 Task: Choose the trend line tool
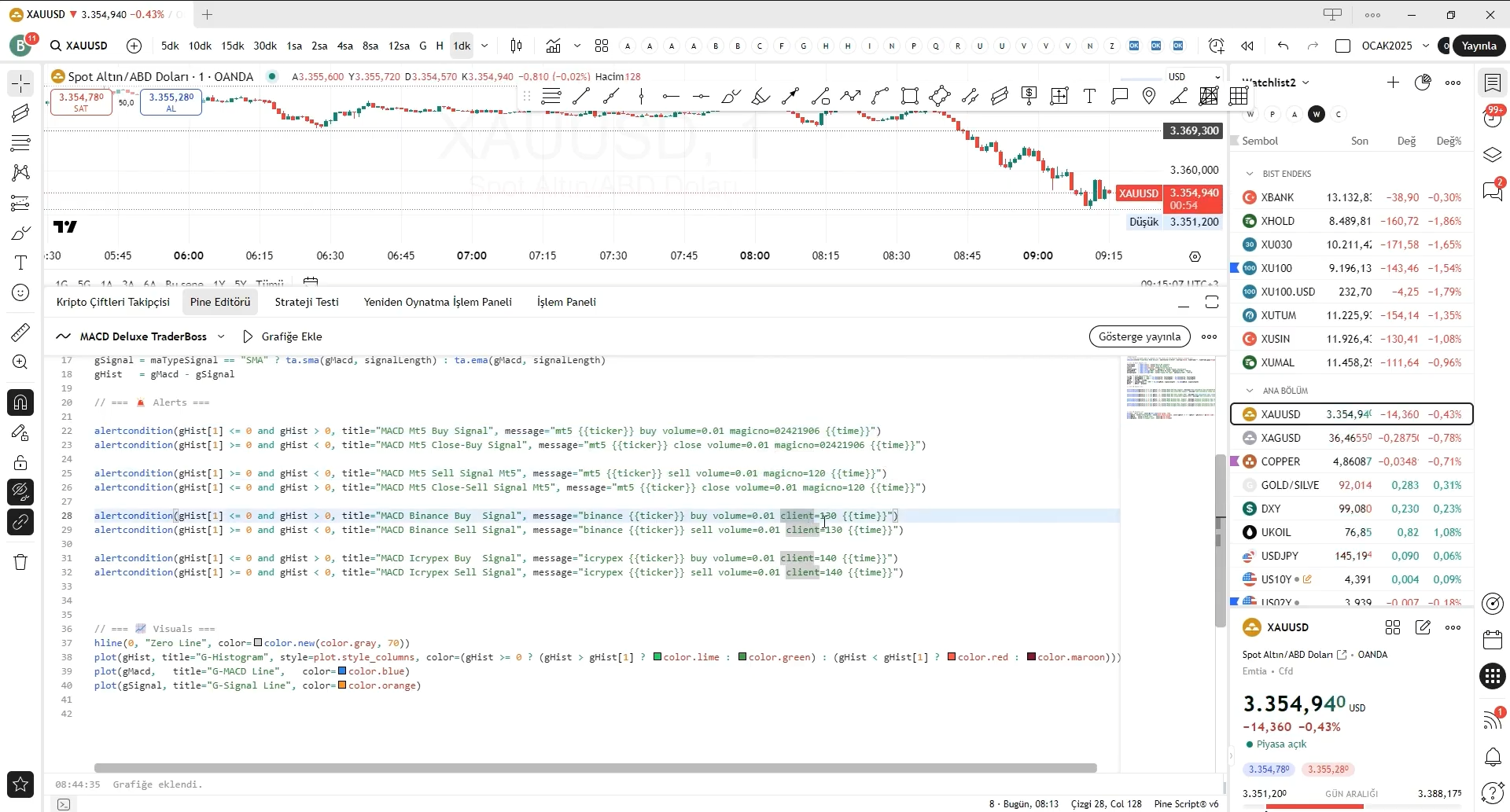click(581, 96)
